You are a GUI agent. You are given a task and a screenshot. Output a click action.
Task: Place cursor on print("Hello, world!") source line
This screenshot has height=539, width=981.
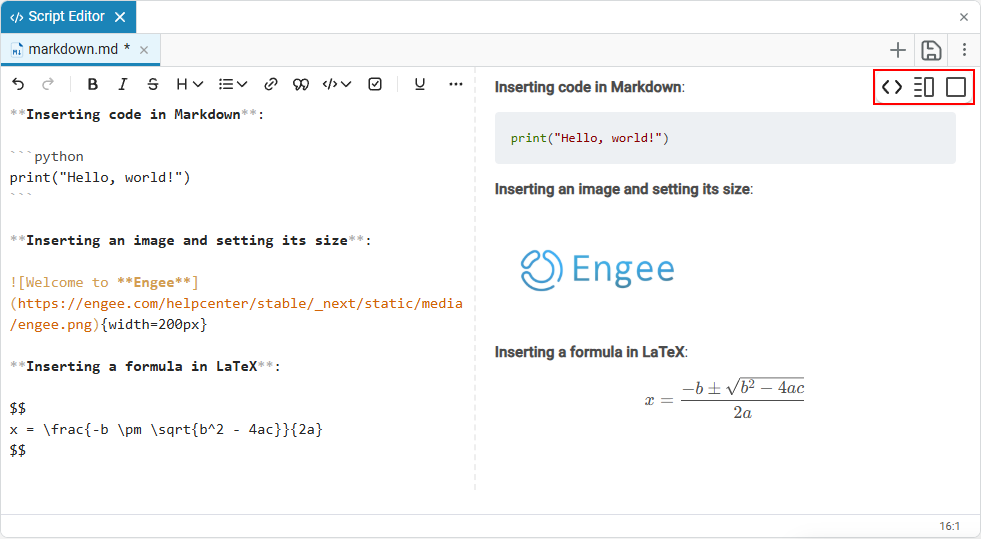pos(100,178)
